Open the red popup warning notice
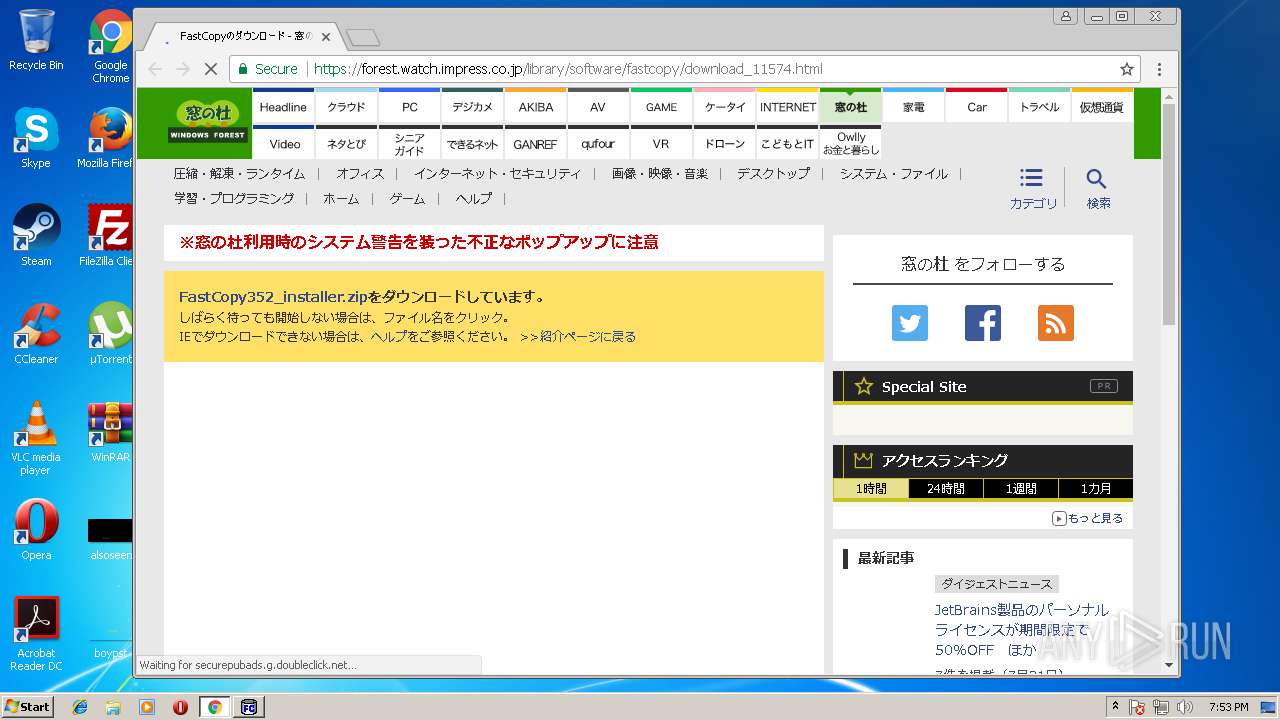Viewport: 1280px width, 720px height. 418,242
